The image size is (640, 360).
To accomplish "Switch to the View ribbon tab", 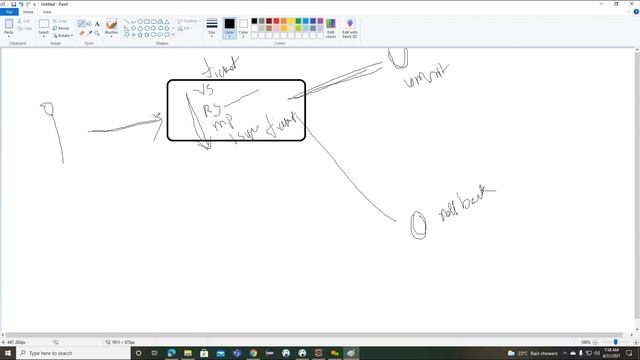I will [47, 12].
